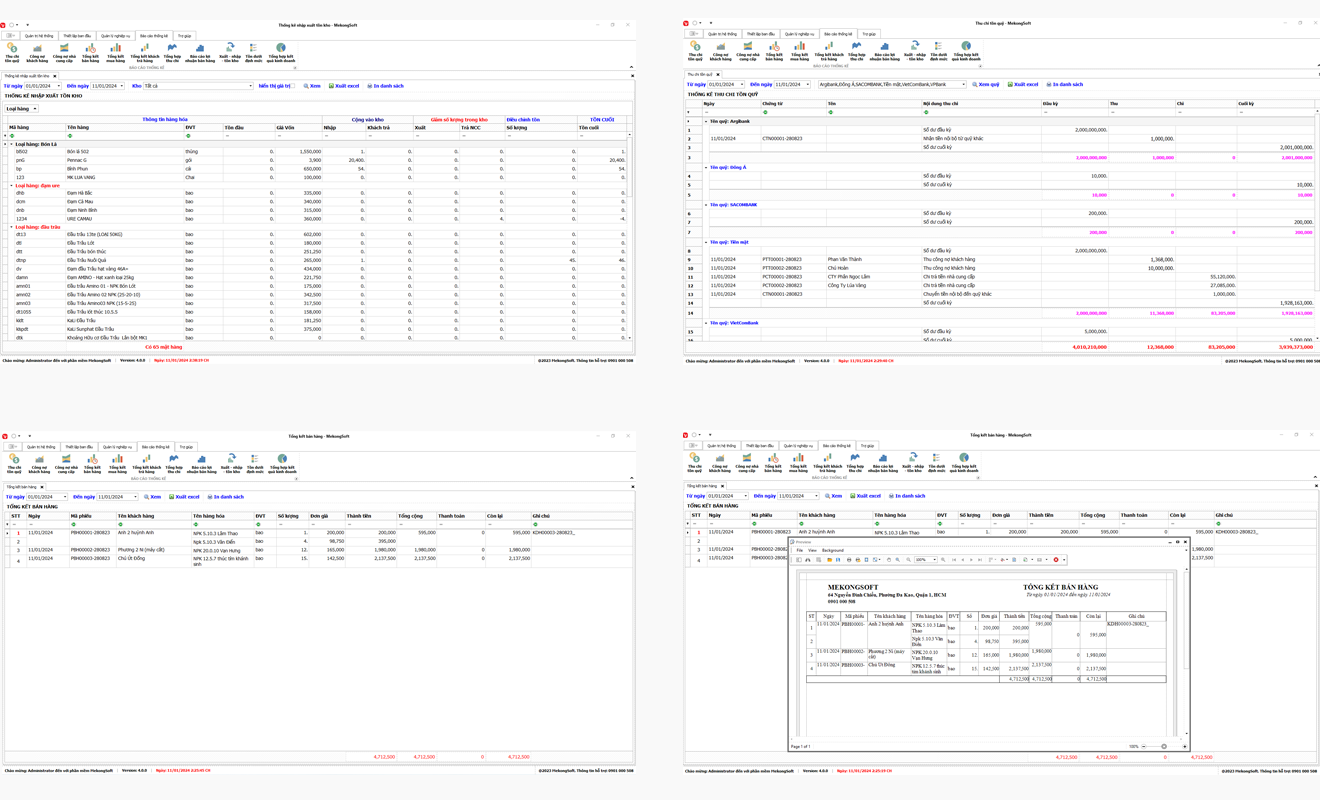
Task: Open the 'Kho' Tất cả dropdown
Action: (250, 86)
